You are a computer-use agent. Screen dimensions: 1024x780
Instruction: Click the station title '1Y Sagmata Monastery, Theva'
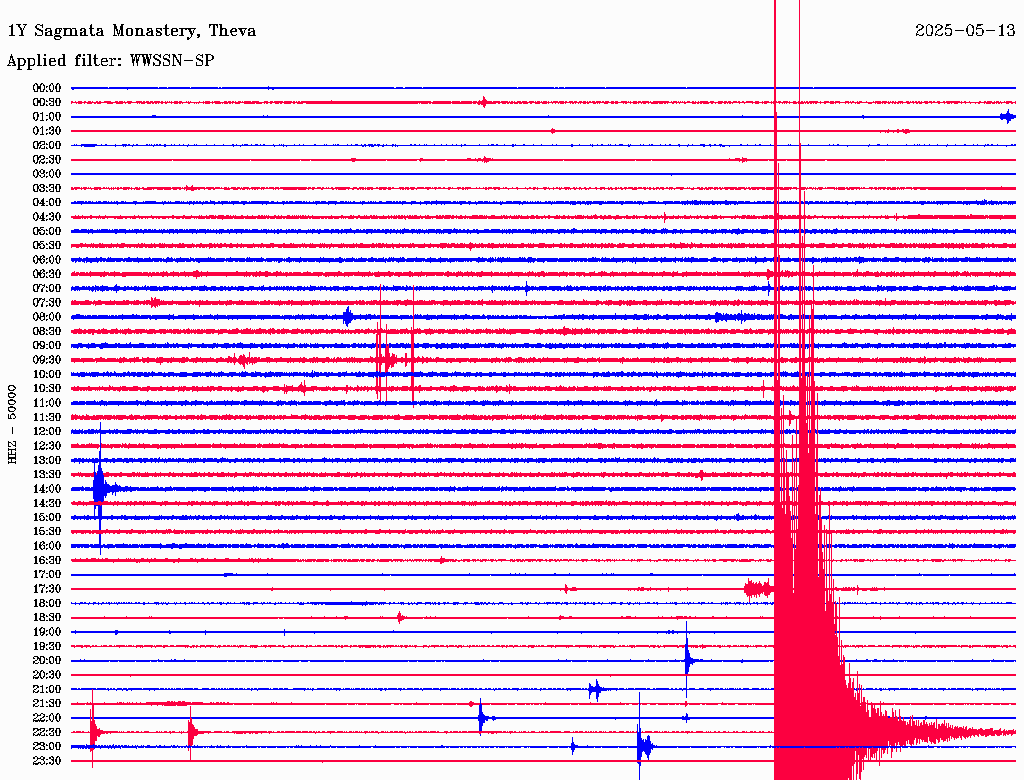pos(131,31)
